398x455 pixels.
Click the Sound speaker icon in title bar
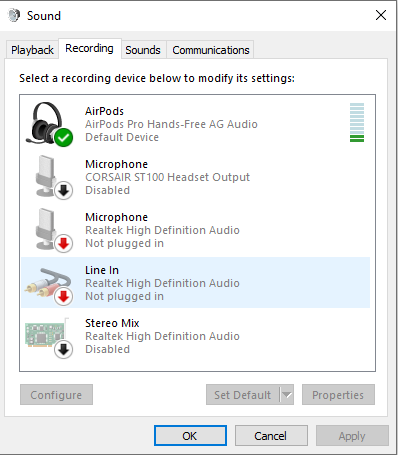click(14, 15)
